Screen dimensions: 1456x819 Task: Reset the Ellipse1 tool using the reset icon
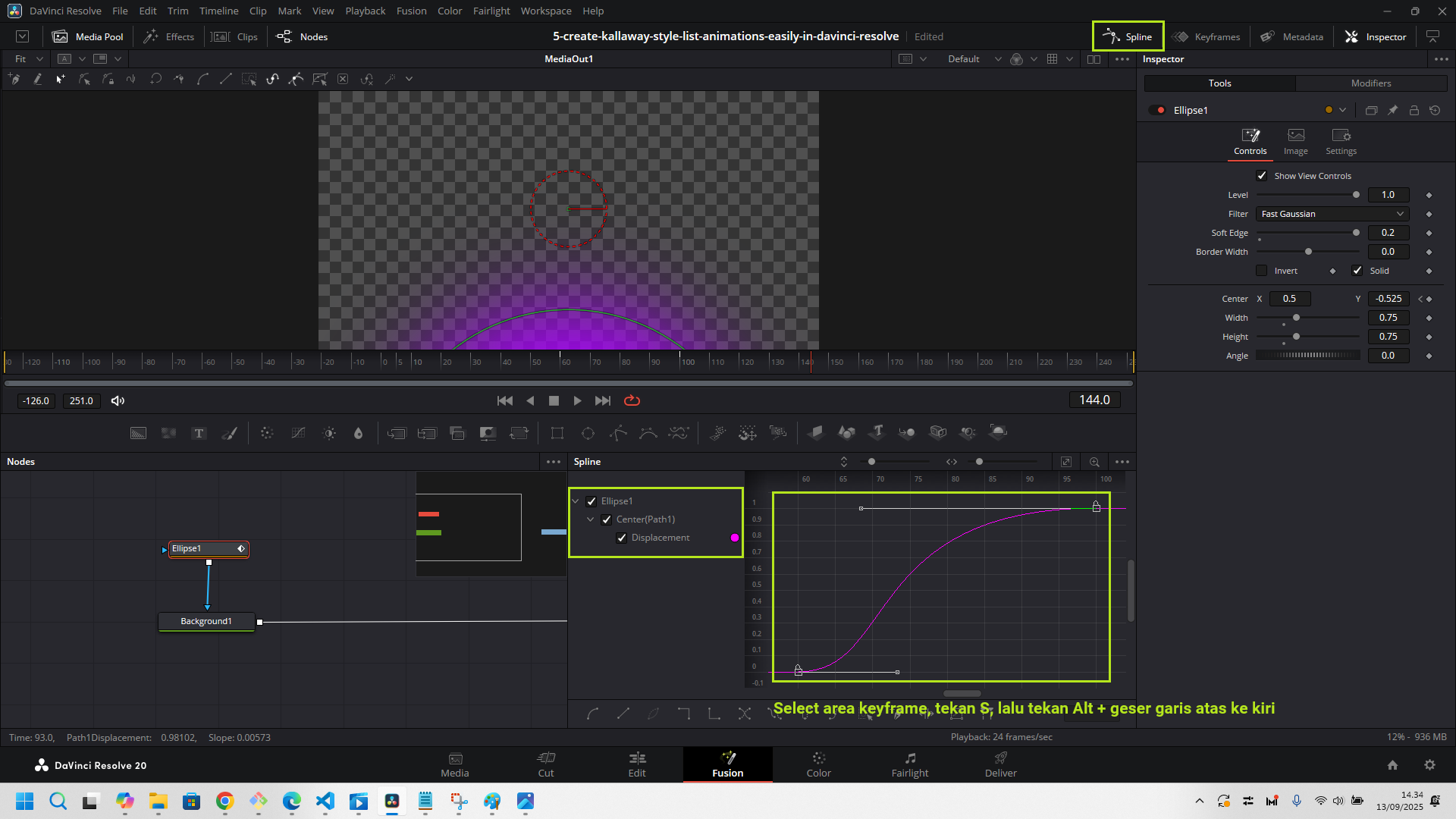(1435, 110)
